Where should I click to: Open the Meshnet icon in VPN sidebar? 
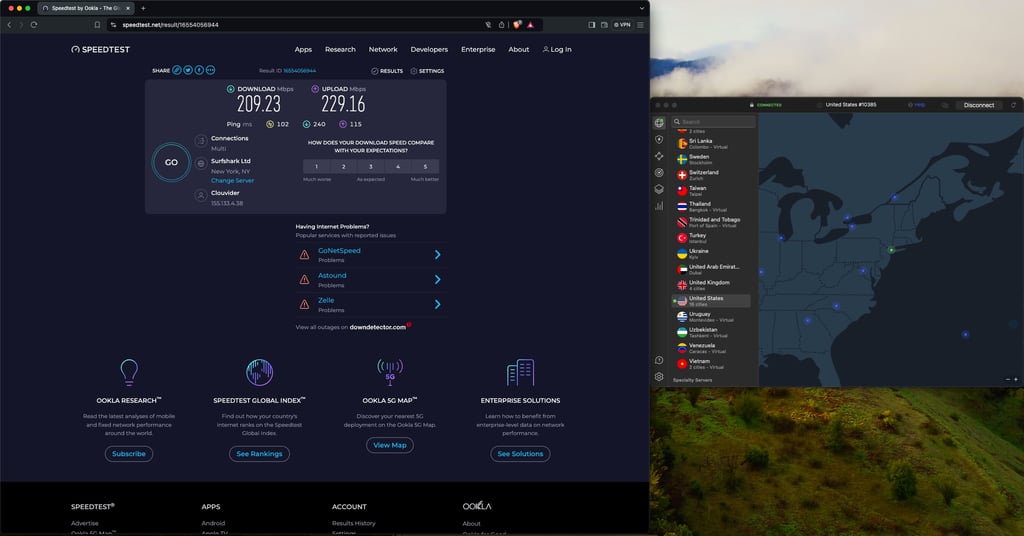point(660,157)
